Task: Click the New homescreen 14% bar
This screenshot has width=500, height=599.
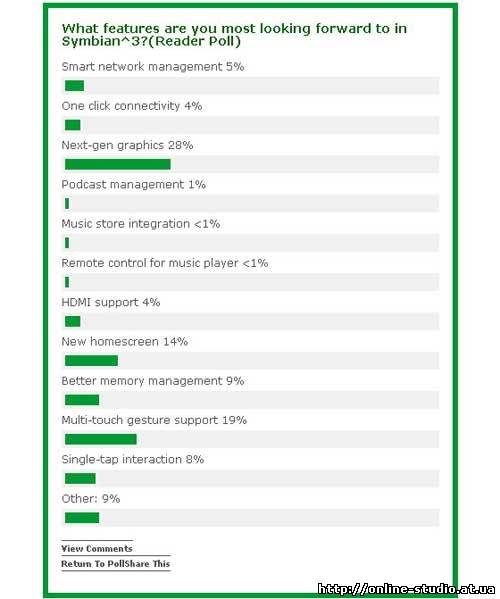Action: (91, 361)
